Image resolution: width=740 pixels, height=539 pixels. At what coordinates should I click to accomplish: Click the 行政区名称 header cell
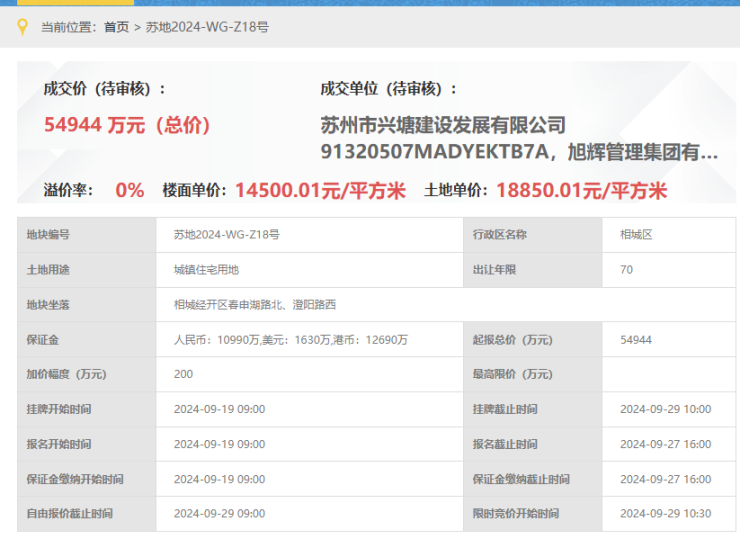point(533,235)
